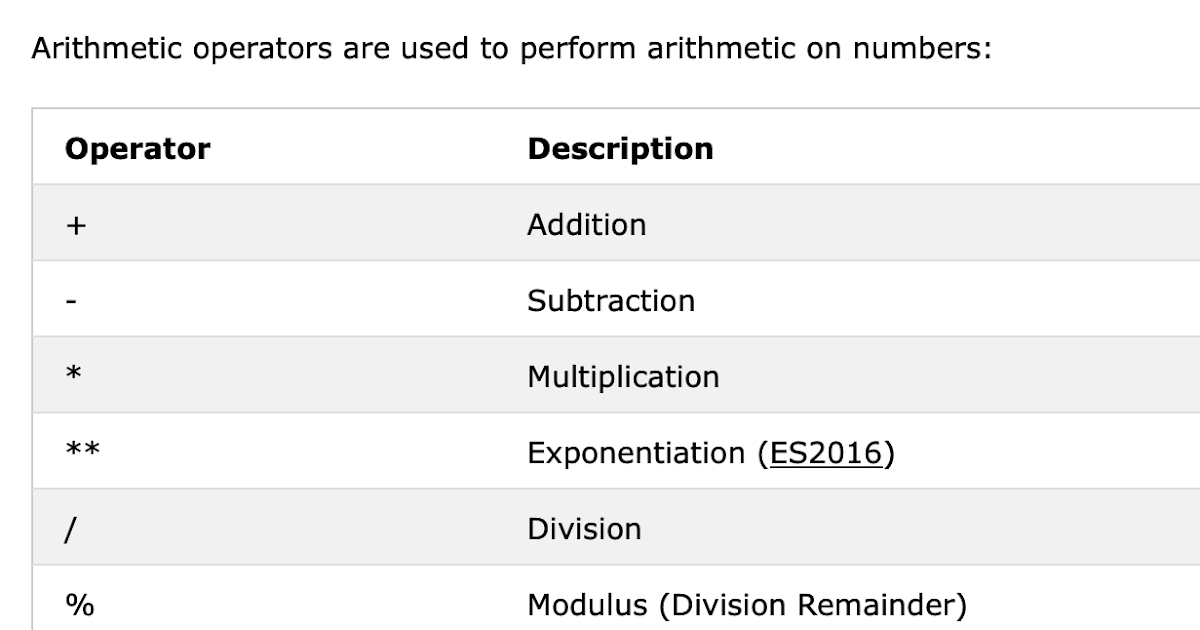Click the Division description text
The height and width of the screenshot is (630, 1200).
coord(584,530)
